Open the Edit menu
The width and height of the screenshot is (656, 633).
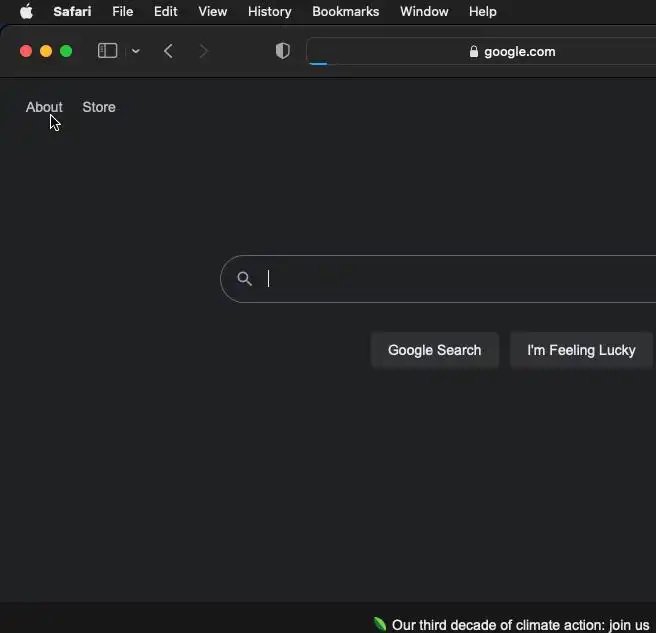tap(165, 11)
